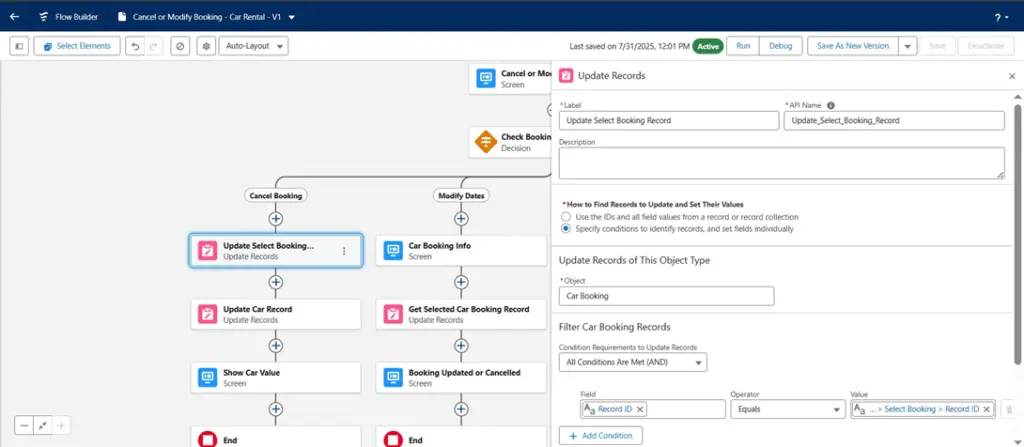
Task: Add element below Update Car Record
Action: 276,345
